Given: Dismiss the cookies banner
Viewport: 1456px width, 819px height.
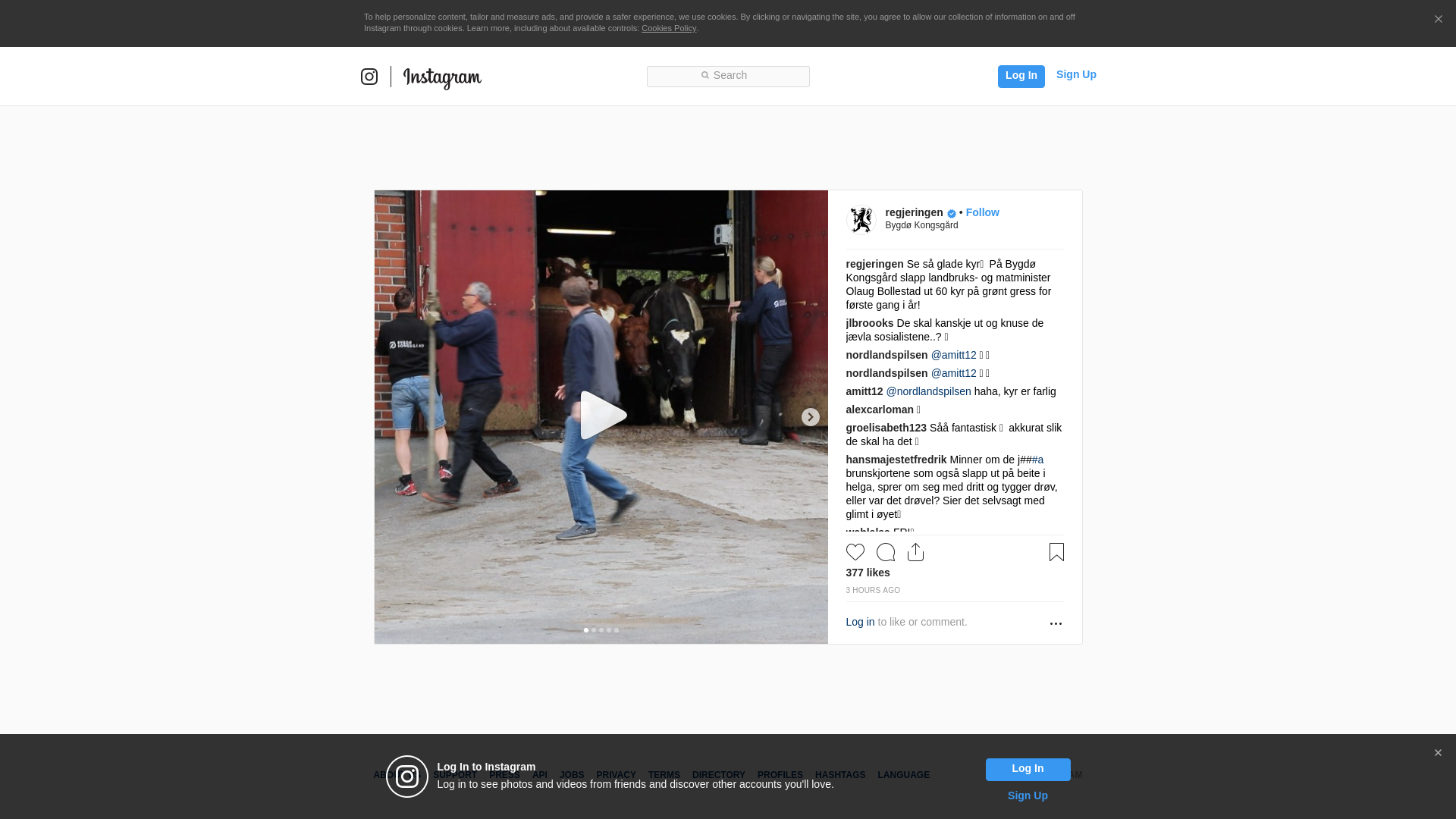Looking at the screenshot, I should pos(1438,20).
